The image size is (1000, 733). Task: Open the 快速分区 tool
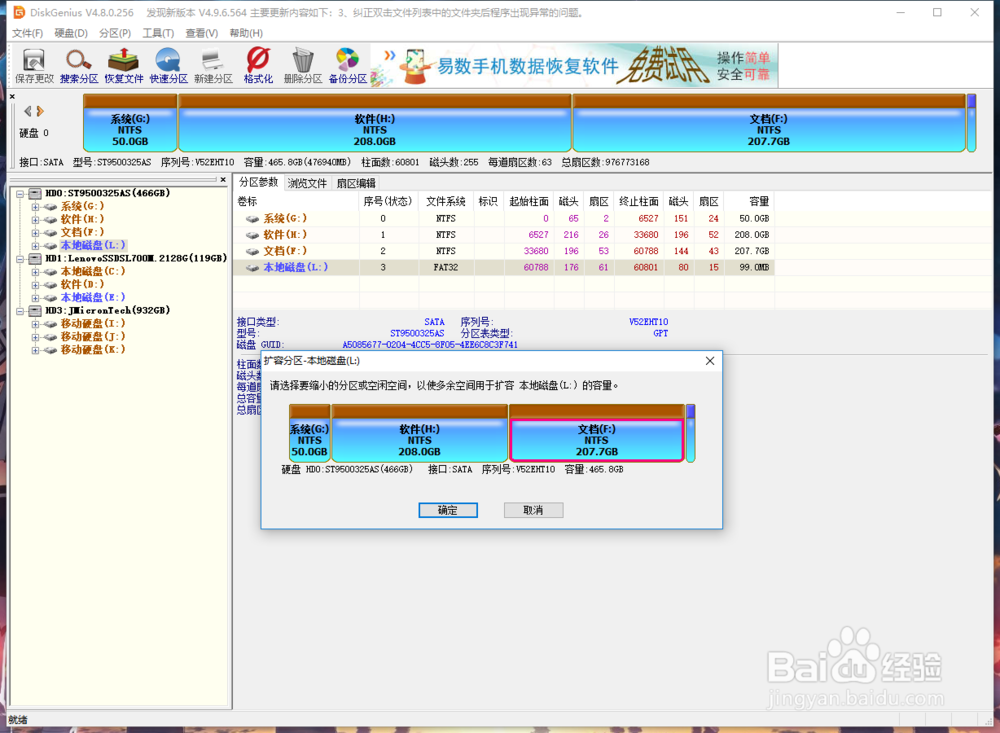(x=168, y=65)
